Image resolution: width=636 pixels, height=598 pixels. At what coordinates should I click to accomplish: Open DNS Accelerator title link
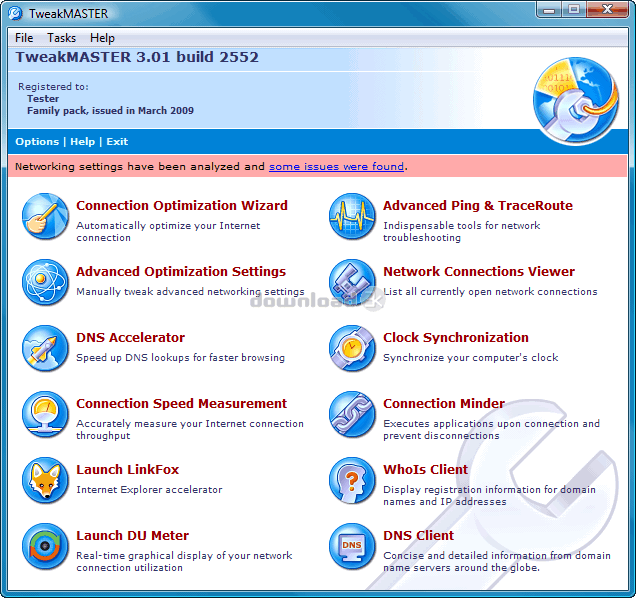click(x=131, y=338)
